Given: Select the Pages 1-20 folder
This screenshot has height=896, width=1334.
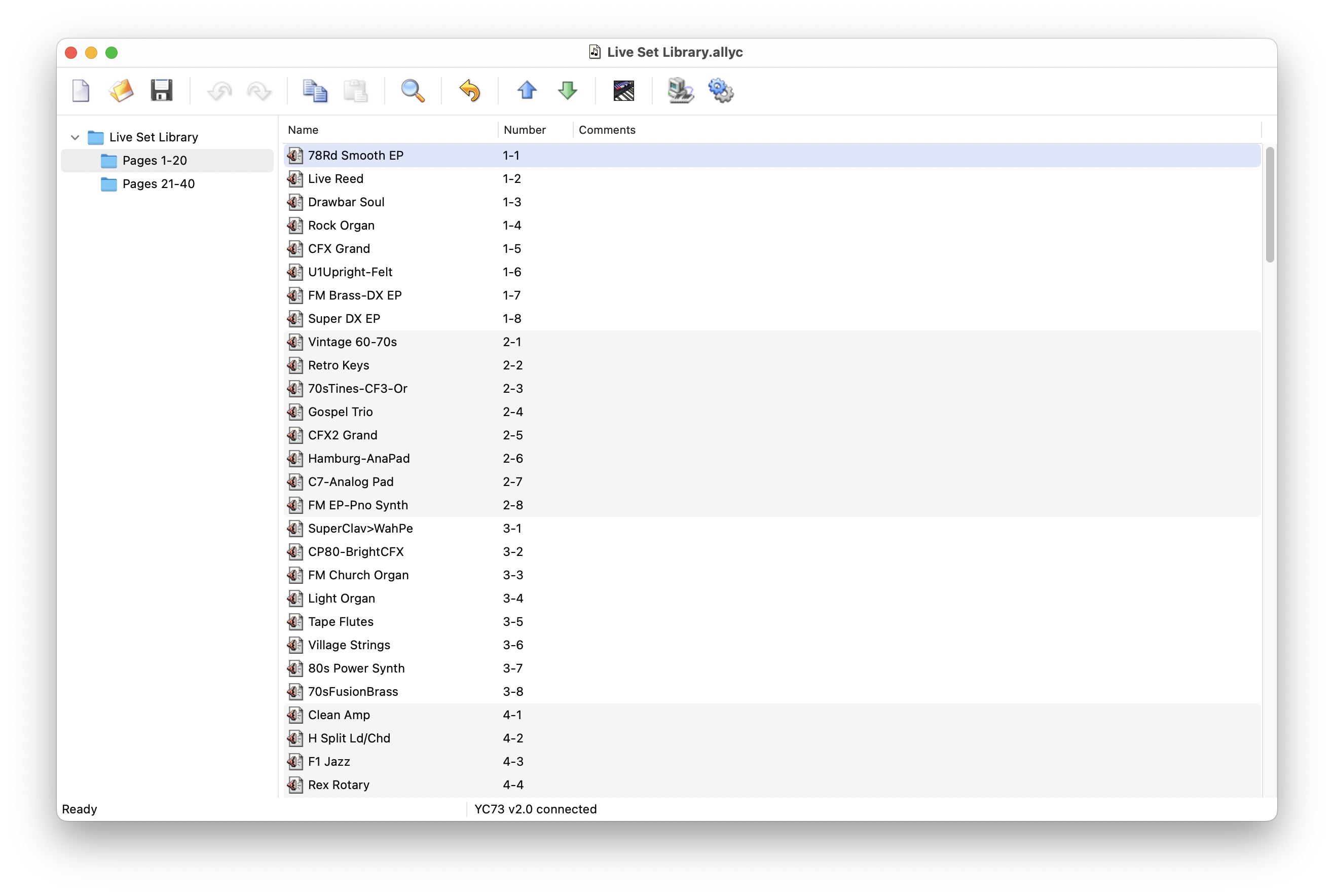Looking at the screenshot, I should pyautogui.click(x=154, y=161).
